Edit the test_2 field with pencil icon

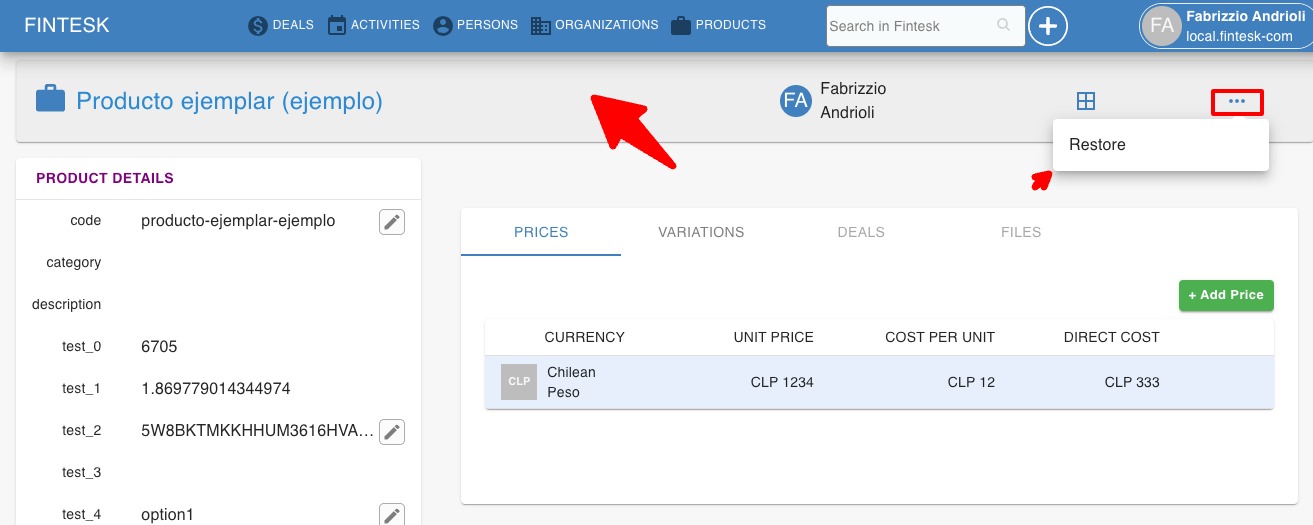(392, 432)
